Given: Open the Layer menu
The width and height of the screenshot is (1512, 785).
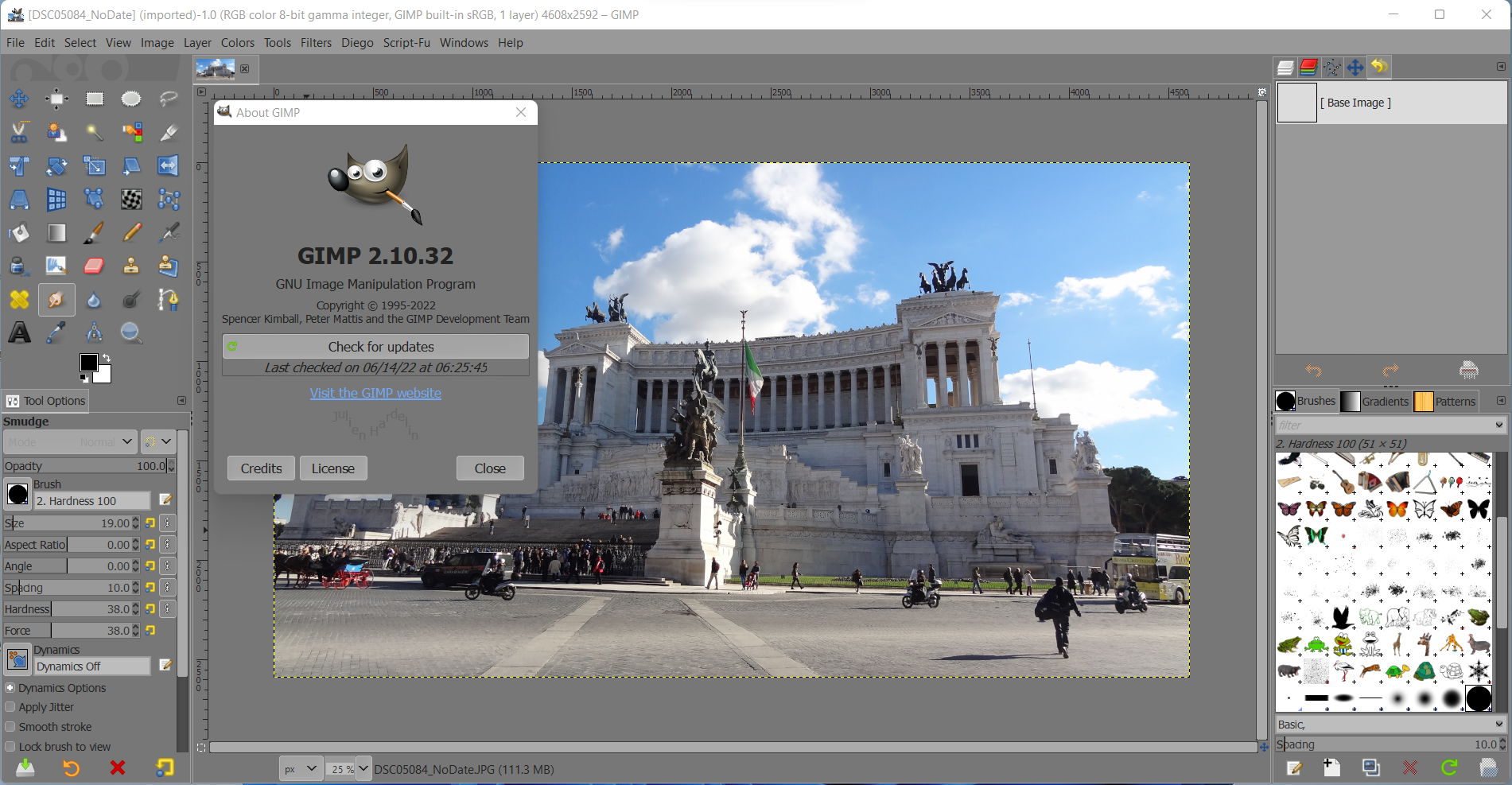Looking at the screenshot, I should click(197, 43).
